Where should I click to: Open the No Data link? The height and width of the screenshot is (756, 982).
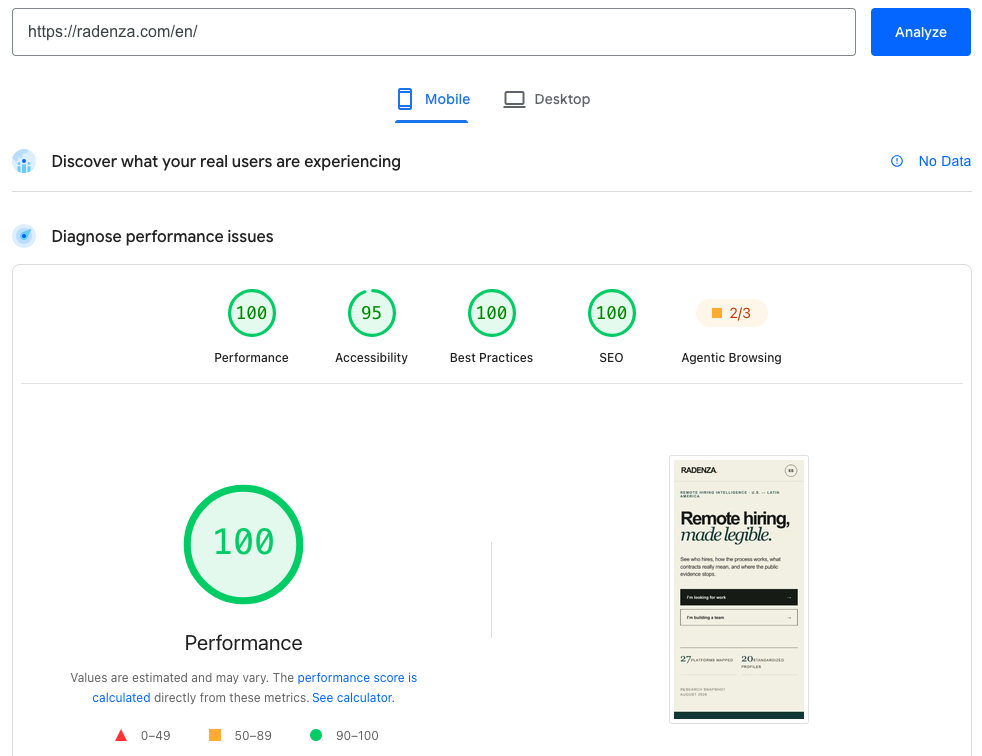pos(944,162)
